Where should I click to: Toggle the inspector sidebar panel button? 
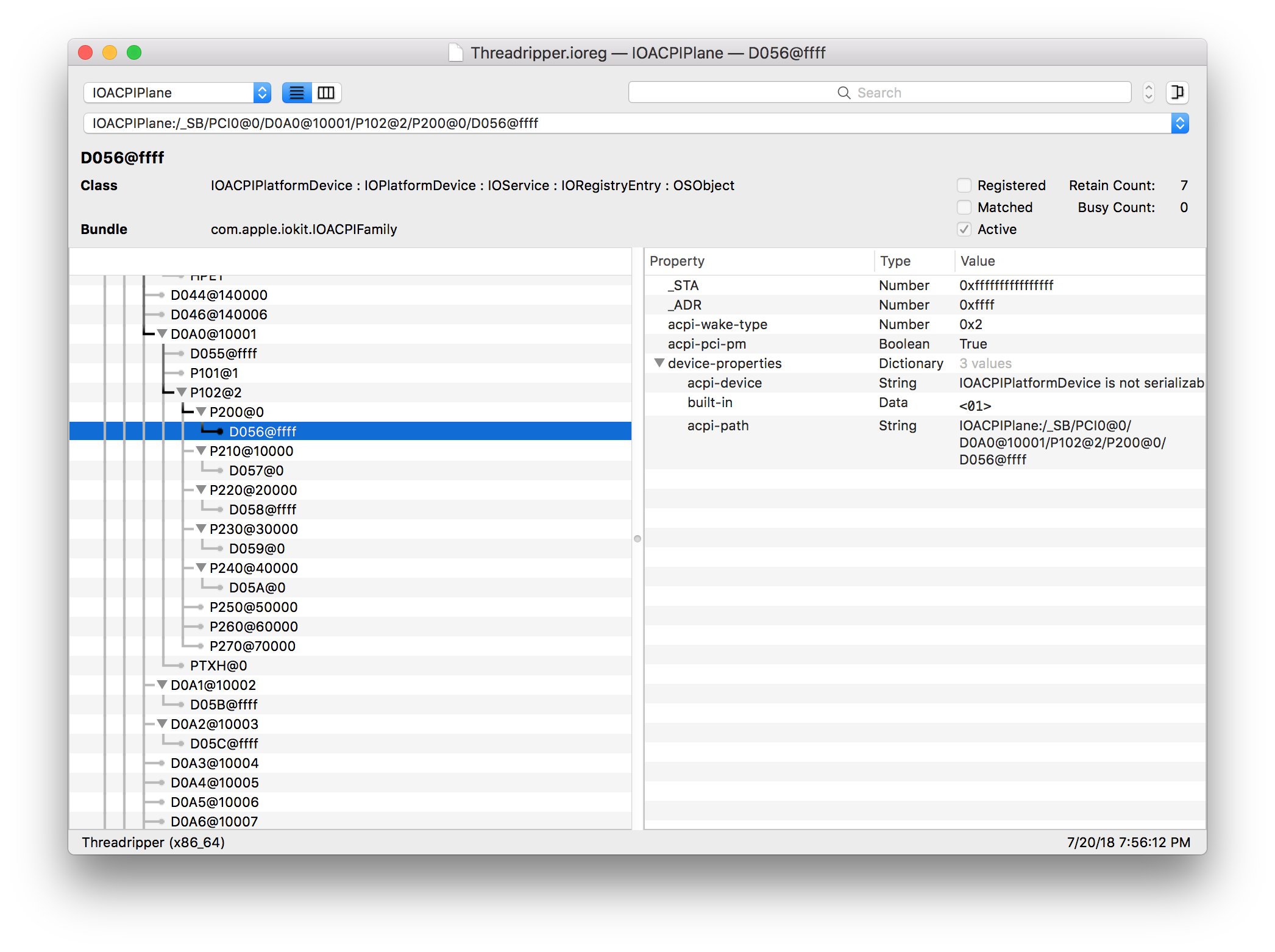point(1177,93)
